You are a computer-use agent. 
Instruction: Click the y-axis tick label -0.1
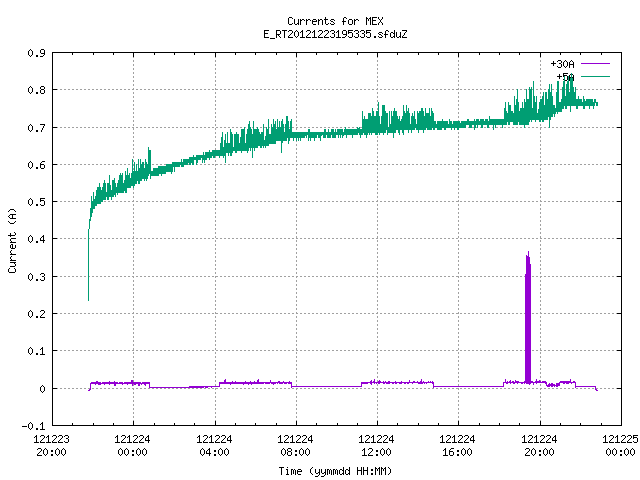click(x=33, y=426)
